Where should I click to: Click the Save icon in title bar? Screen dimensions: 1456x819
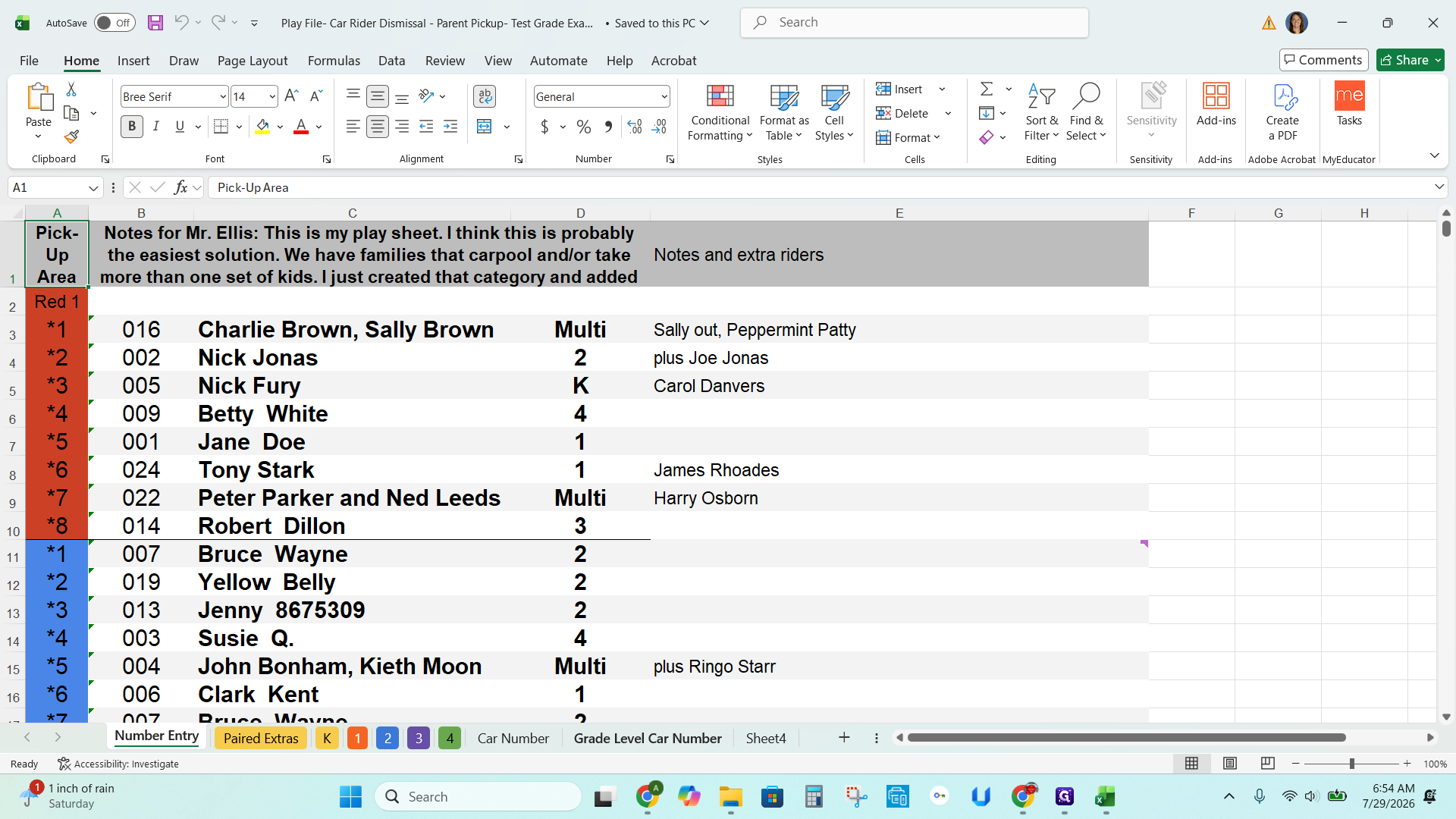point(155,23)
